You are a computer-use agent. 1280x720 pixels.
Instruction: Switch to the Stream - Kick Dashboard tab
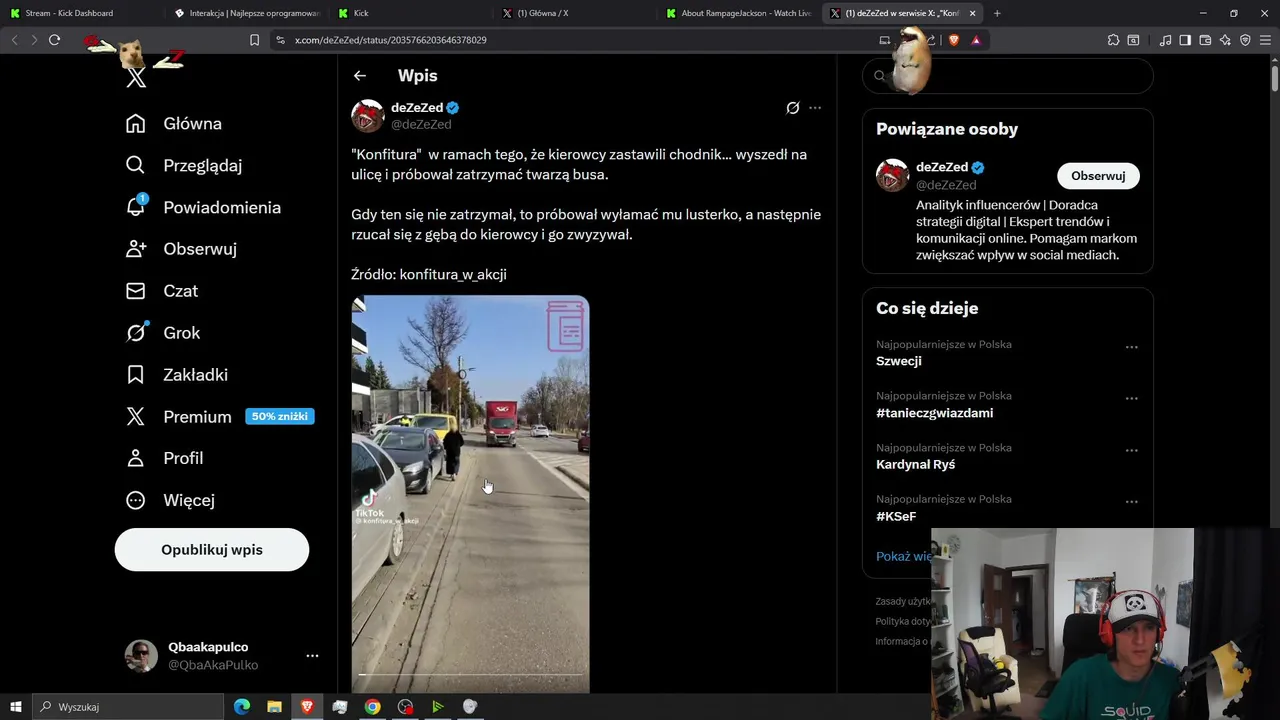tap(80, 13)
